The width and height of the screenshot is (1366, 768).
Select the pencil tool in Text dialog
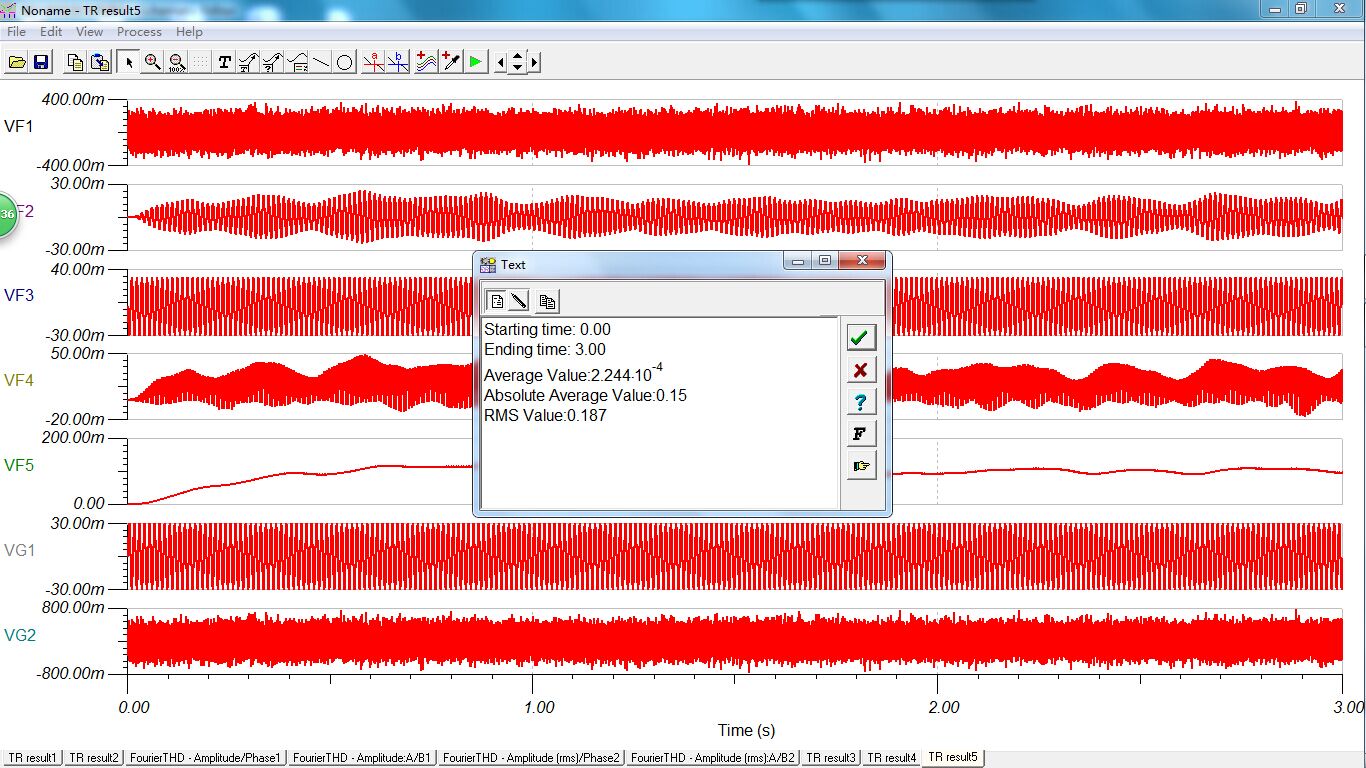(x=518, y=300)
